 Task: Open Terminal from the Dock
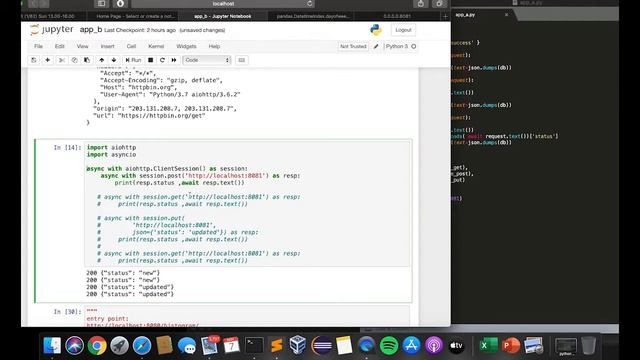[x=254, y=346]
